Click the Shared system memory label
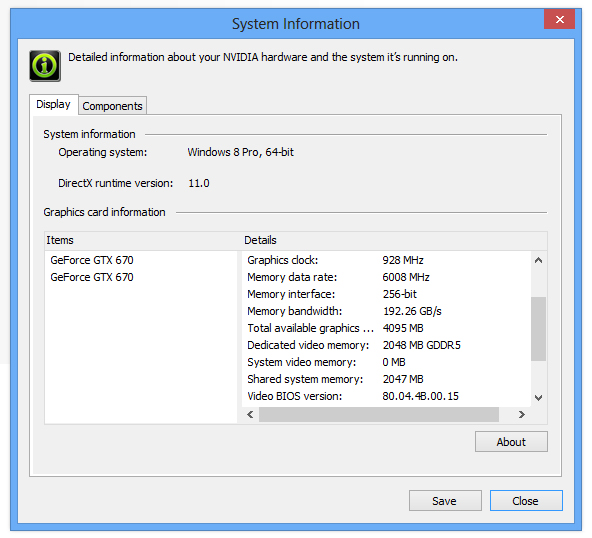The width and height of the screenshot is (592, 538). click(x=305, y=379)
